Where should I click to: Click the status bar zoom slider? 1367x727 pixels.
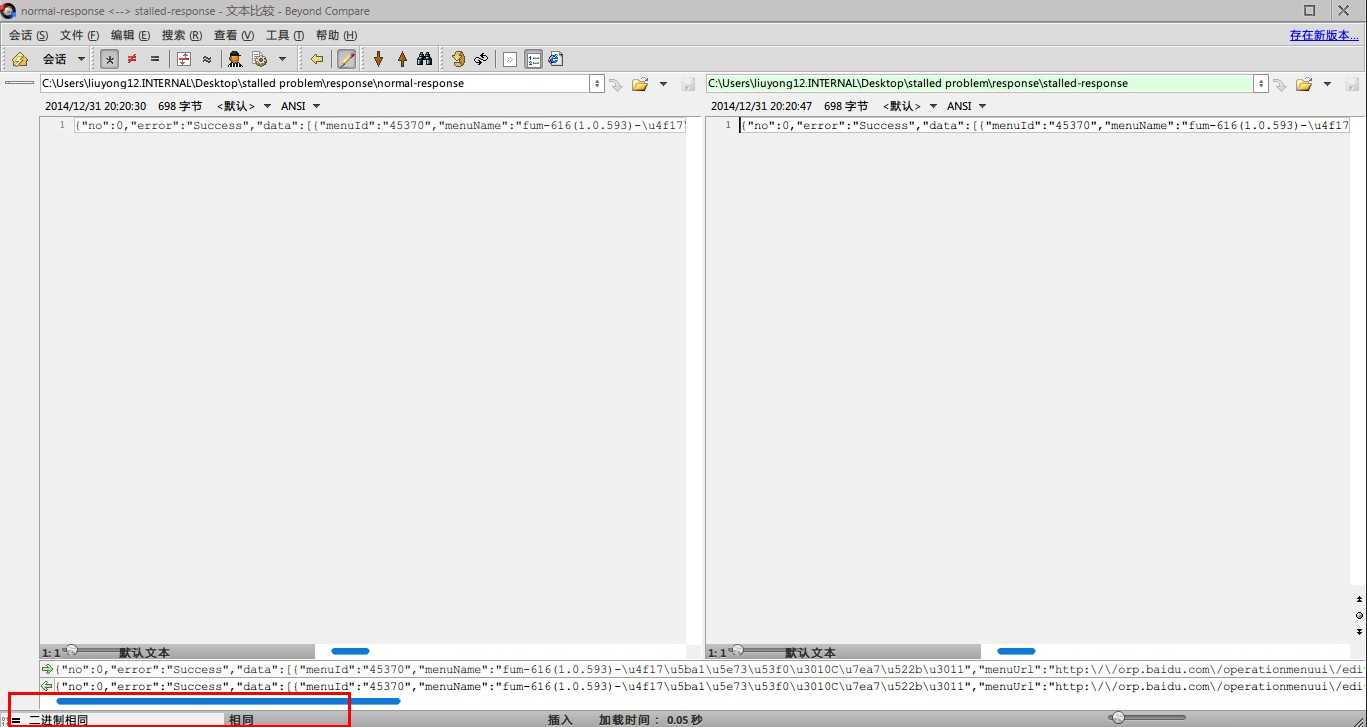(1148, 717)
